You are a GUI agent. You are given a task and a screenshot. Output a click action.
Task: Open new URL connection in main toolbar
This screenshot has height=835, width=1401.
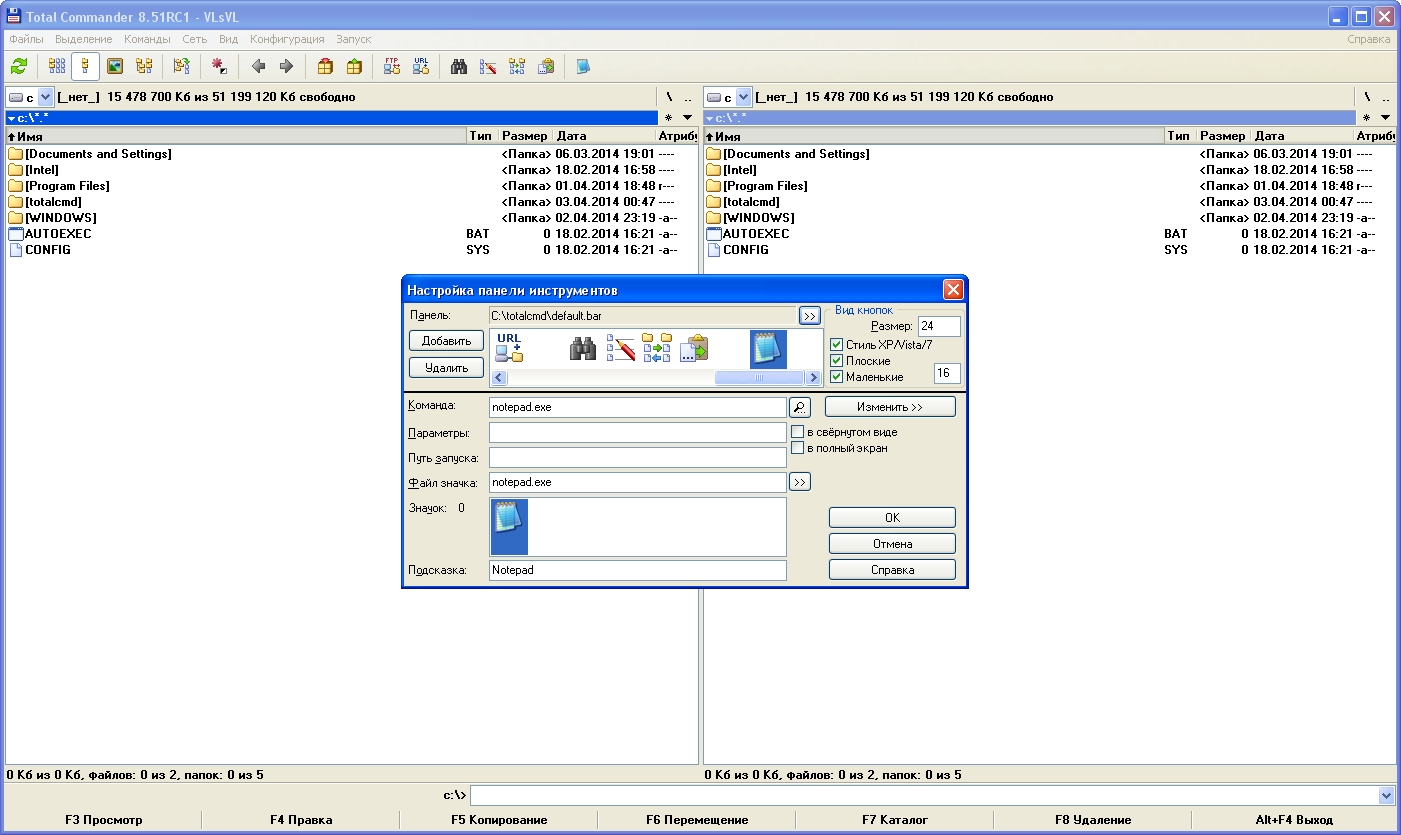pos(421,67)
